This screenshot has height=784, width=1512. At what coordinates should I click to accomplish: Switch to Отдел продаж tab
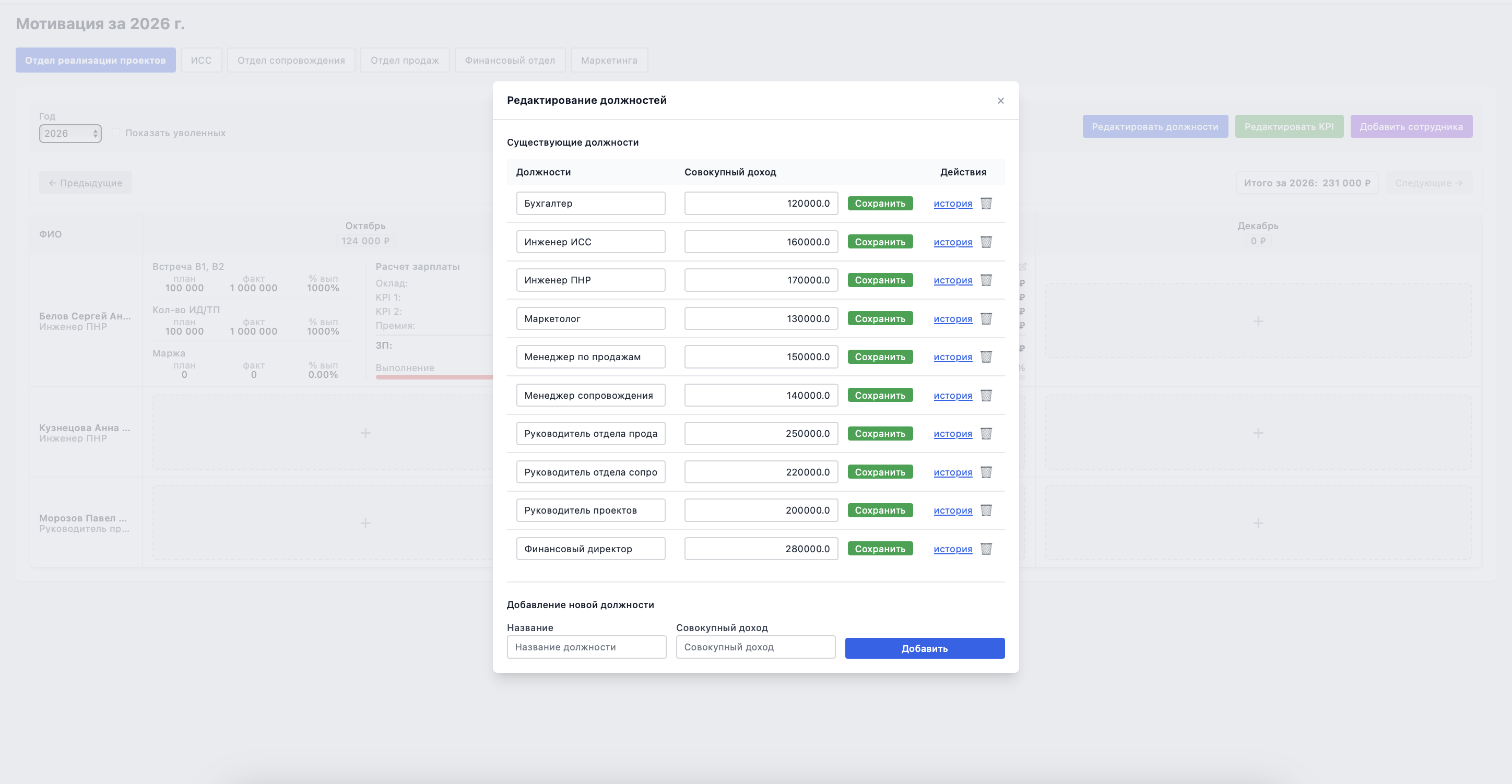(405, 61)
